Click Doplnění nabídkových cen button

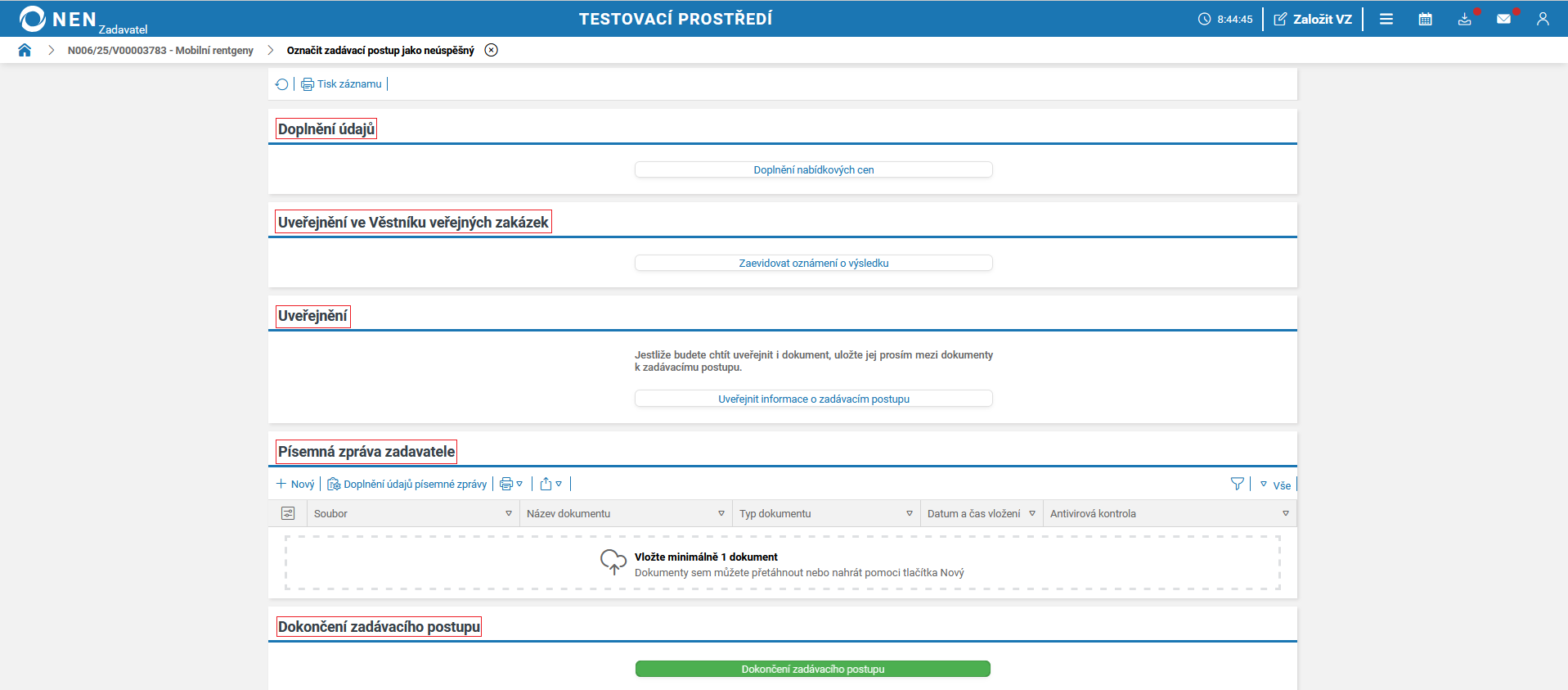(814, 169)
